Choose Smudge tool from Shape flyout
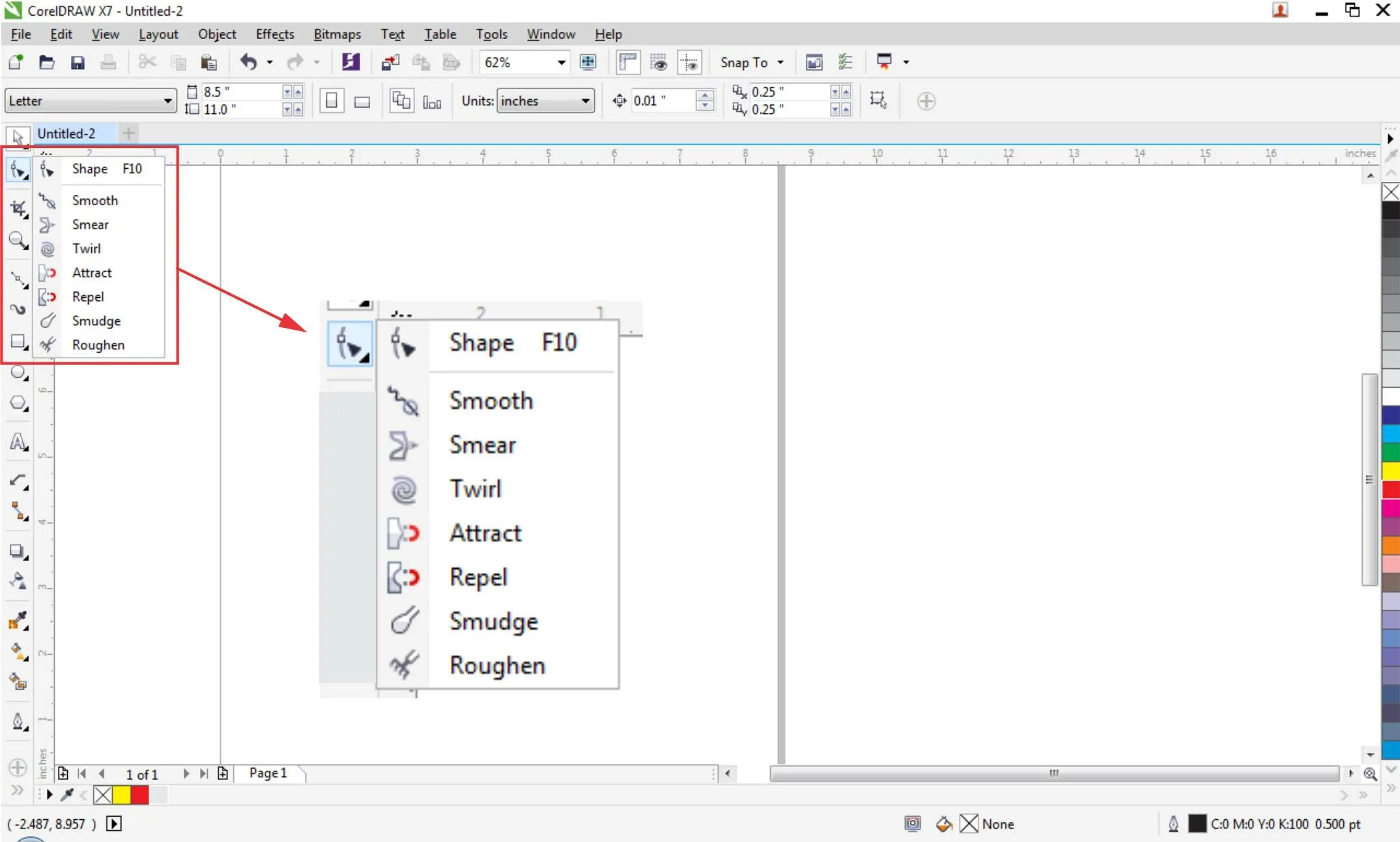The height and width of the screenshot is (842, 1400). pyautogui.click(x=98, y=321)
